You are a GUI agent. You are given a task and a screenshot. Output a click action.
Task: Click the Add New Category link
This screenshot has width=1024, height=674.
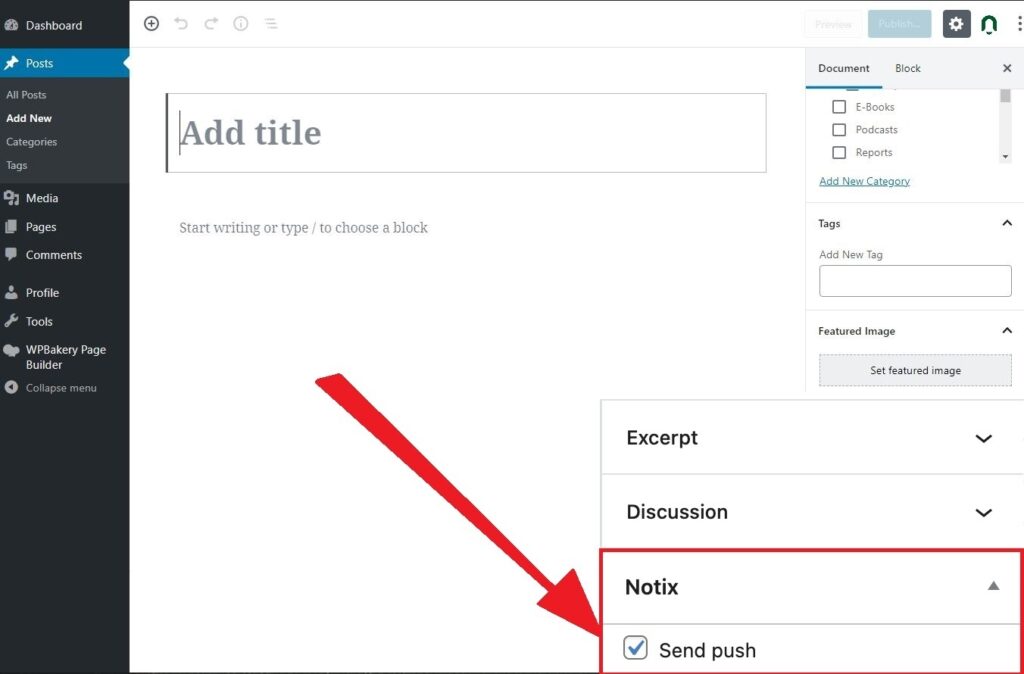pyautogui.click(x=864, y=181)
